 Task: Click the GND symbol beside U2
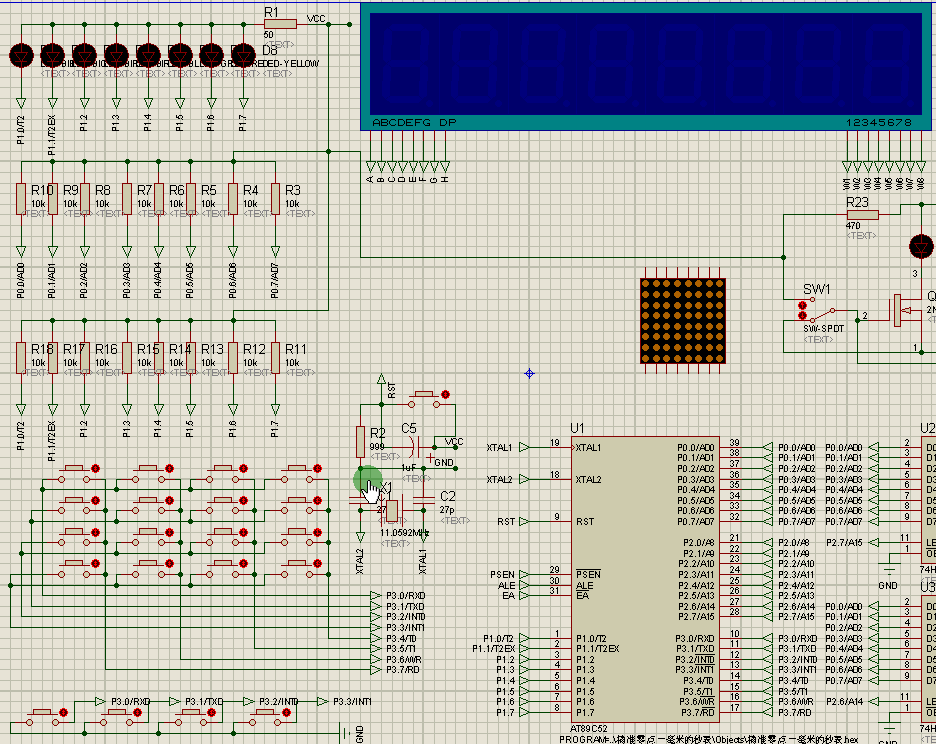888,570
